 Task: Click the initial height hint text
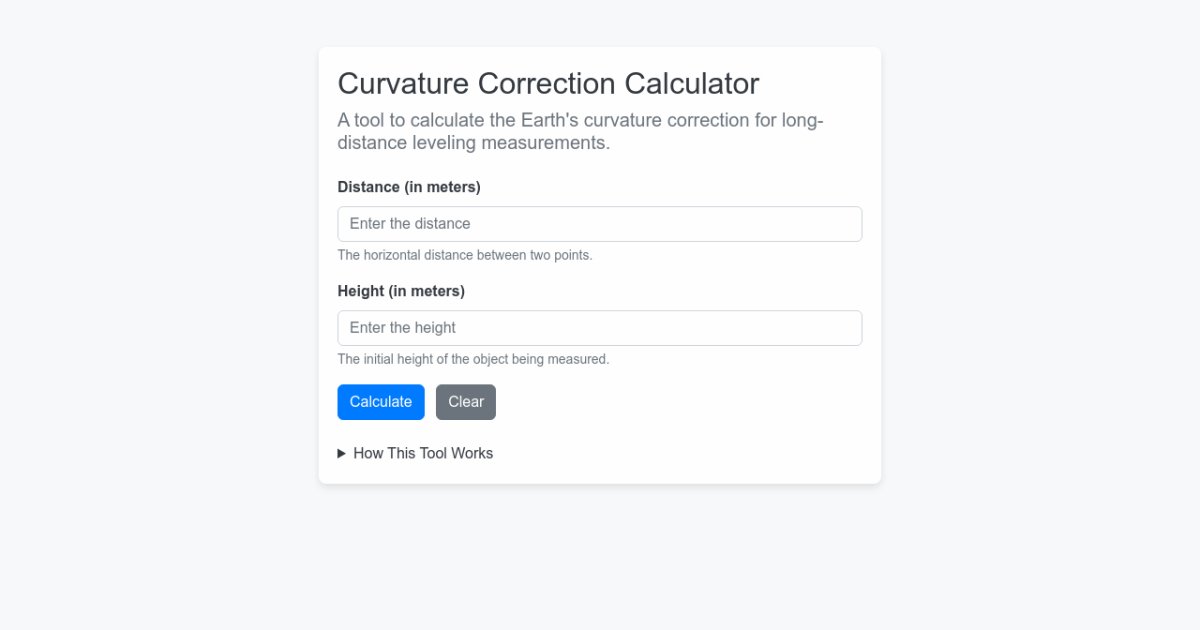click(x=473, y=359)
